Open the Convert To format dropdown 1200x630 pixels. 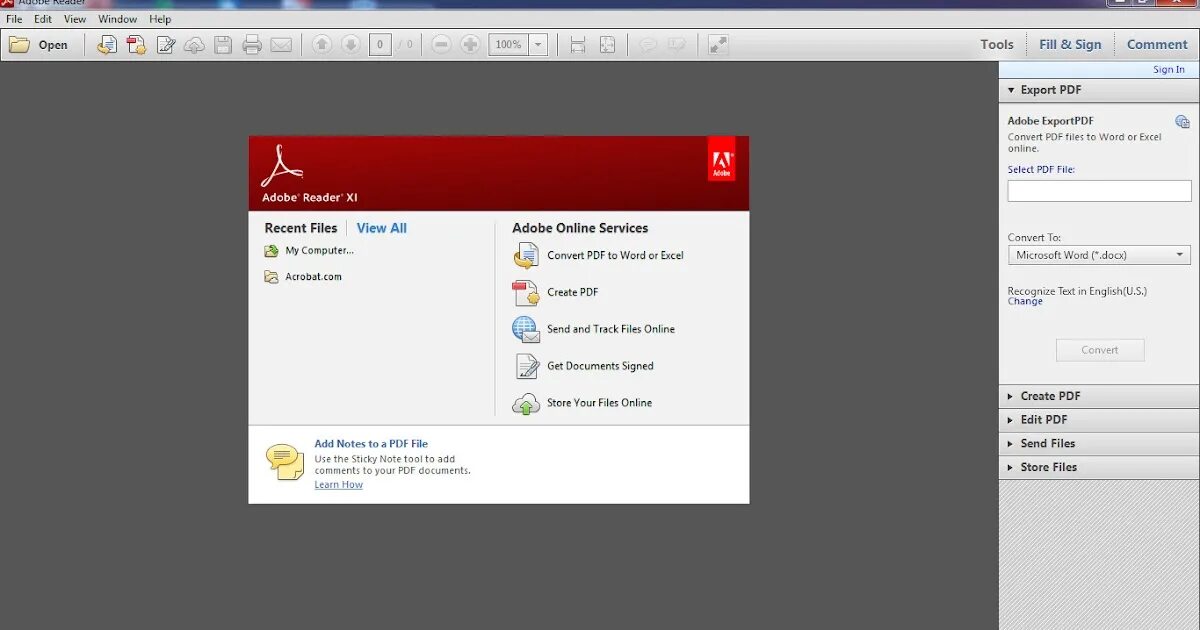click(x=1099, y=255)
